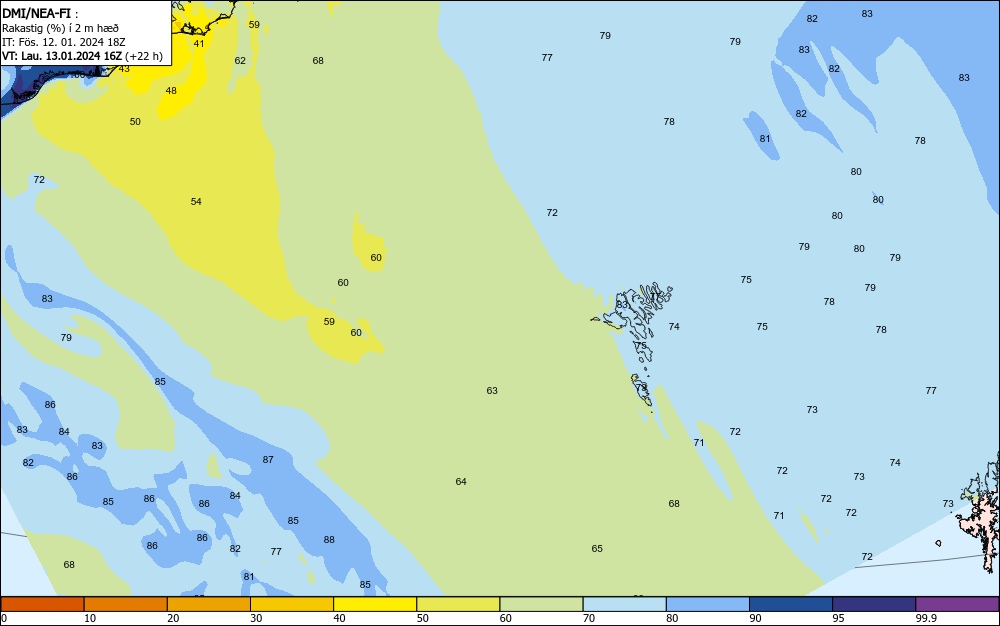The width and height of the screenshot is (1000, 626).
Task: Click the 'Rakastig (%) í 2 m hæð' label
Action: pos(60,29)
